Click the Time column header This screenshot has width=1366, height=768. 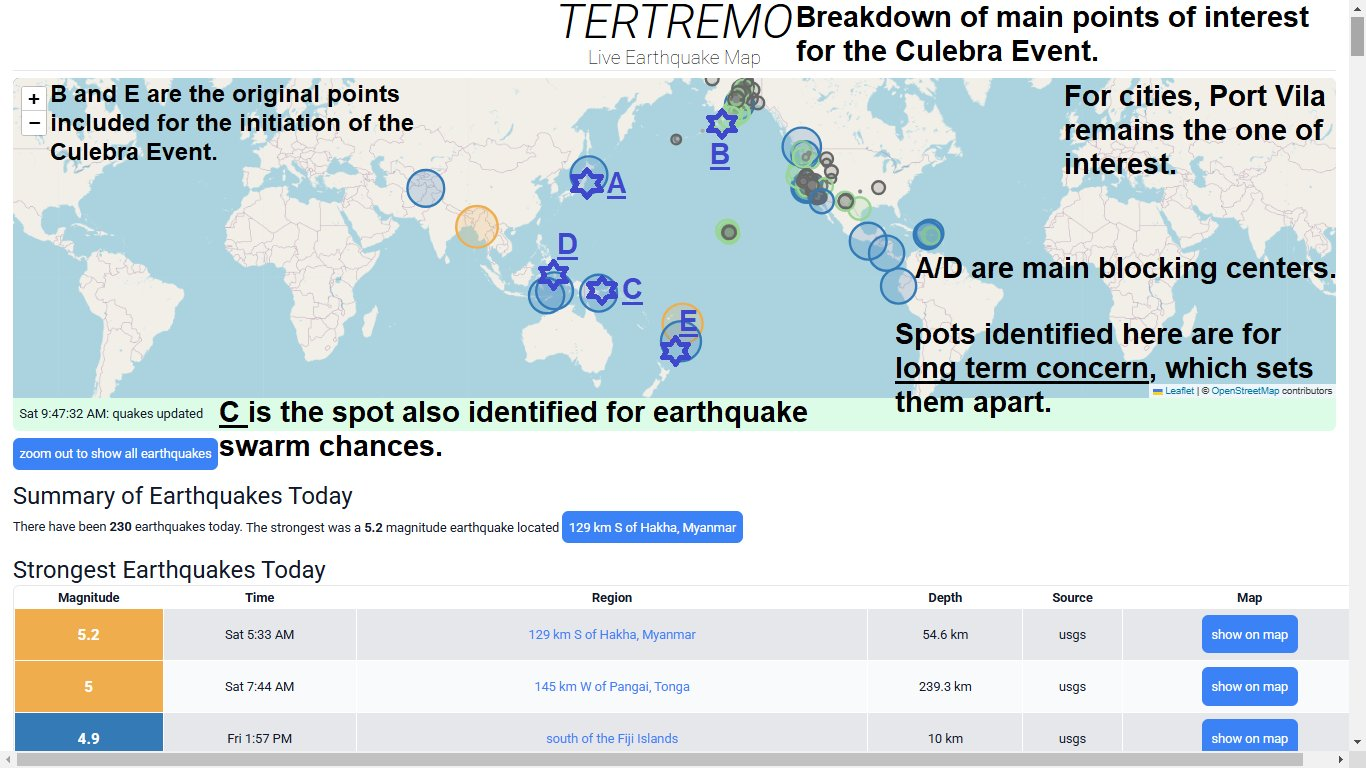click(x=260, y=598)
